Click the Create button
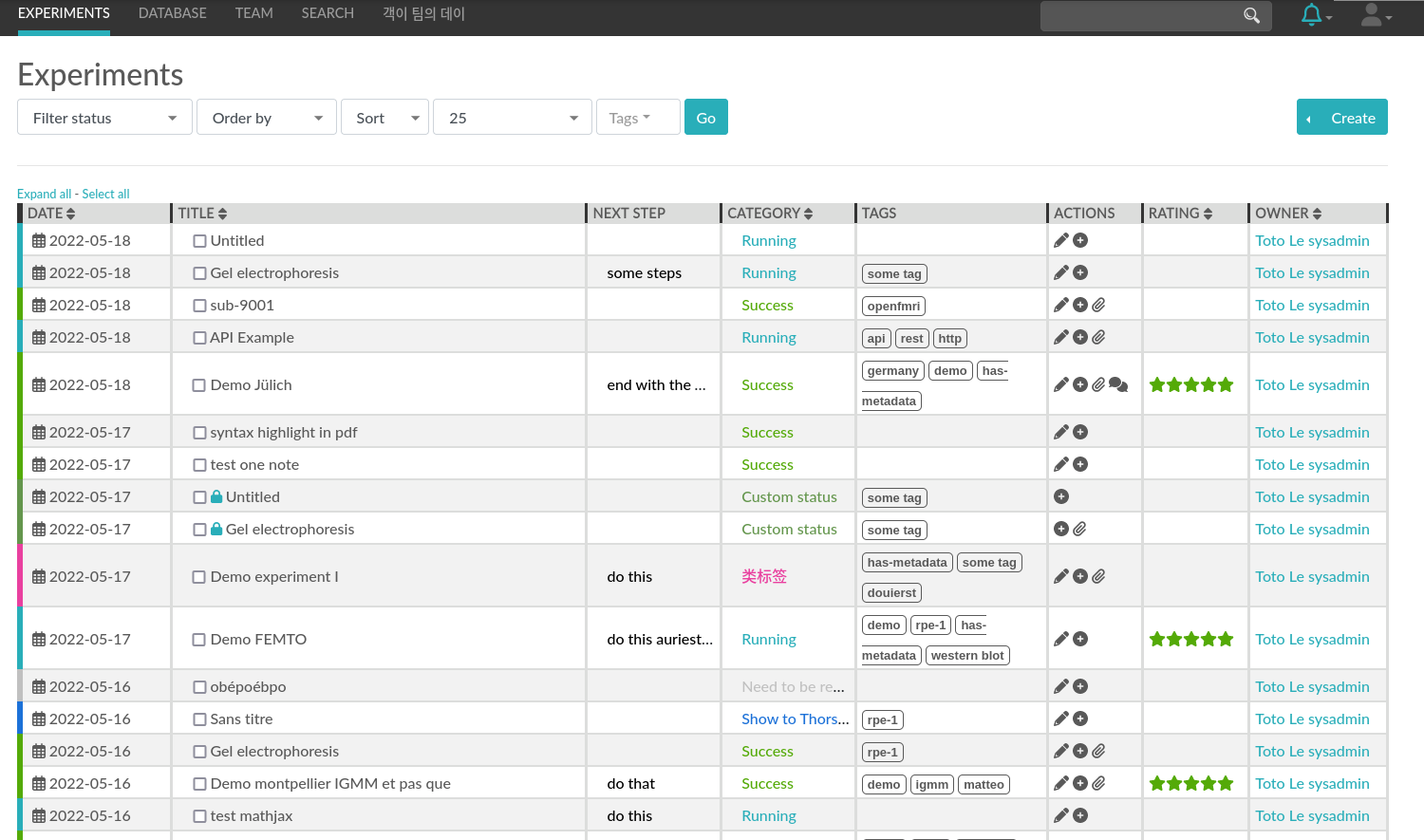The image size is (1424, 840). click(x=1341, y=117)
